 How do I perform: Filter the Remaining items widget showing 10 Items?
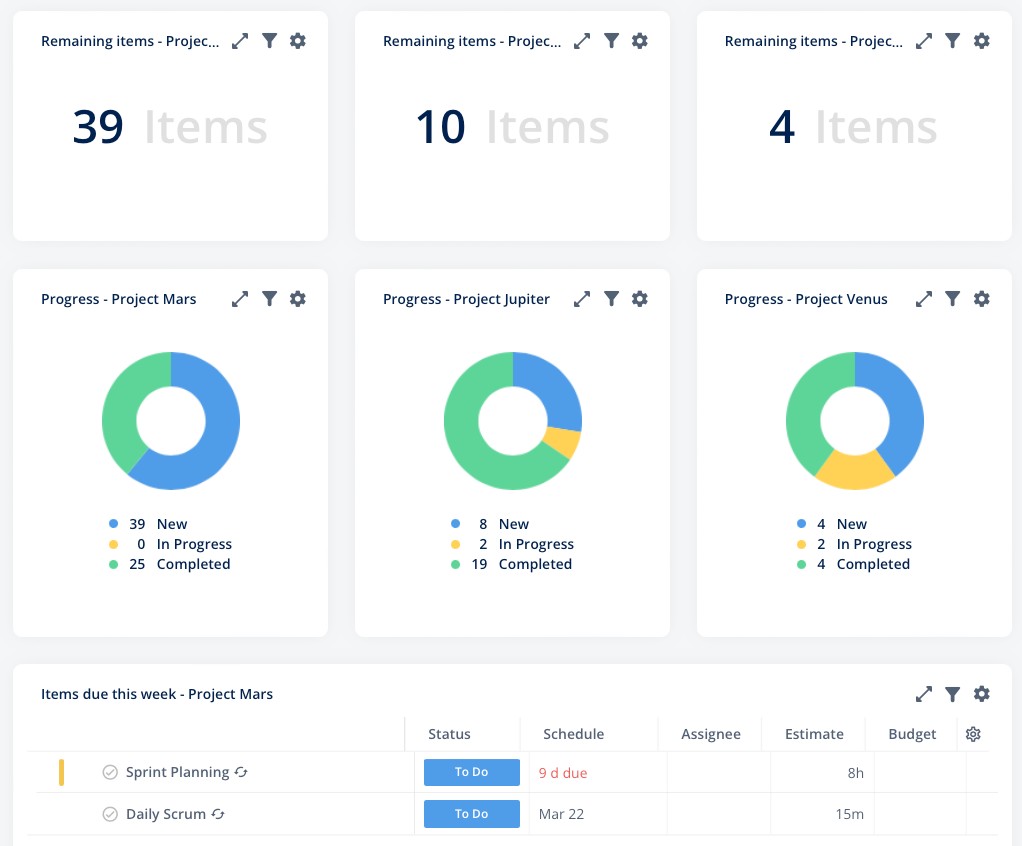coord(611,41)
